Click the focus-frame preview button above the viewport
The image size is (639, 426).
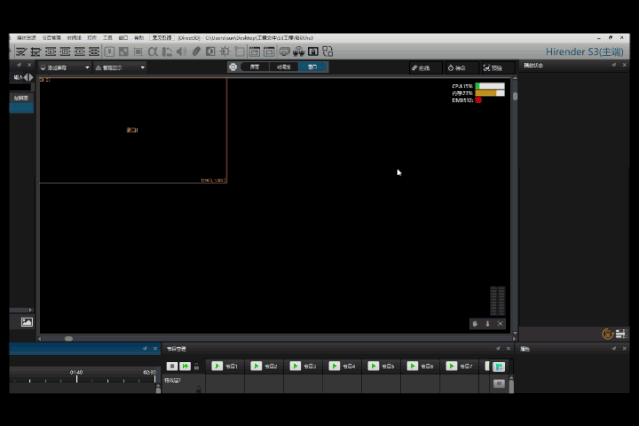tap(496, 68)
